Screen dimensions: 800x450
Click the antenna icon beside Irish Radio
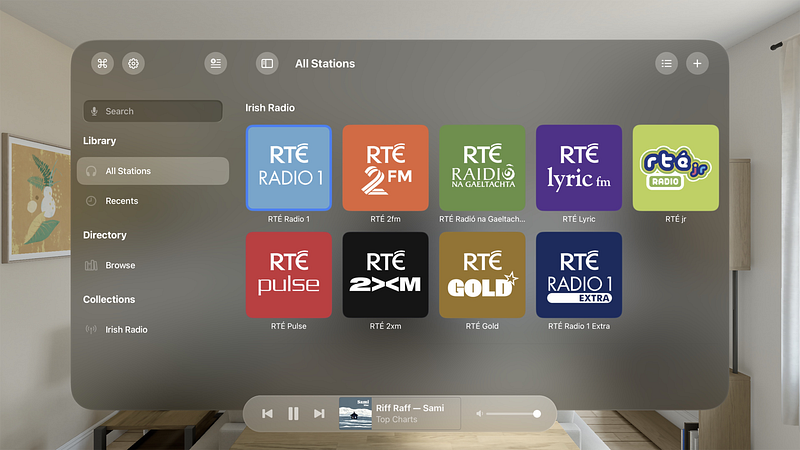[91, 330]
